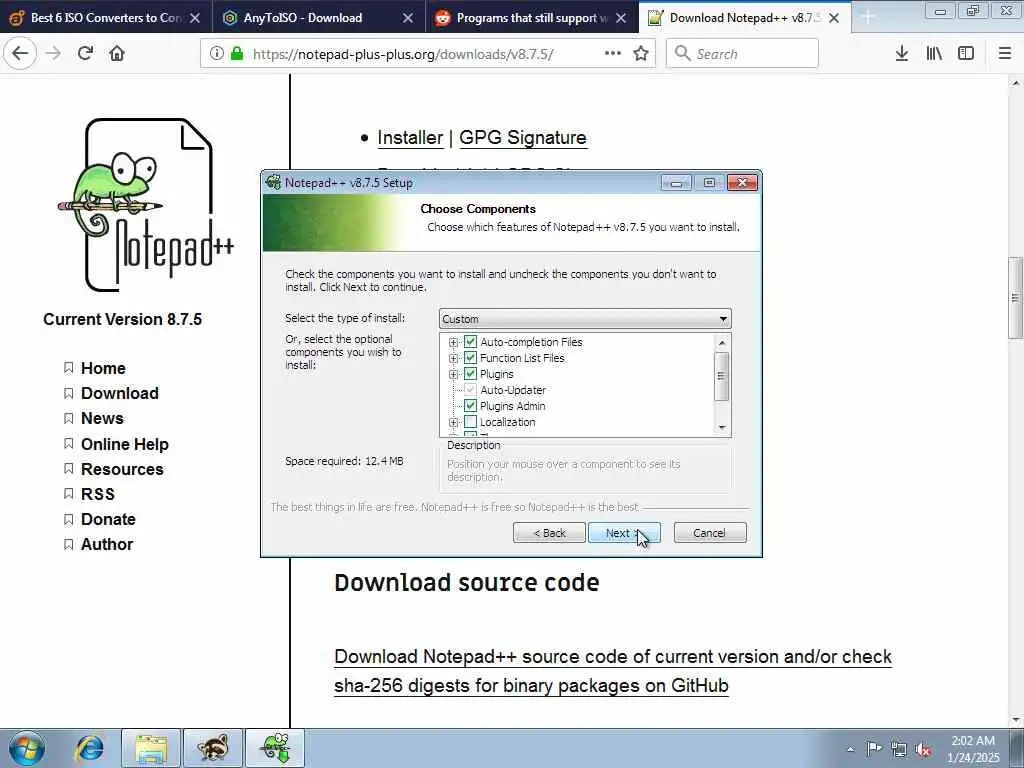Open the network tray icon
This screenshot has width=1024, height=768.
(x=899, y=749)
